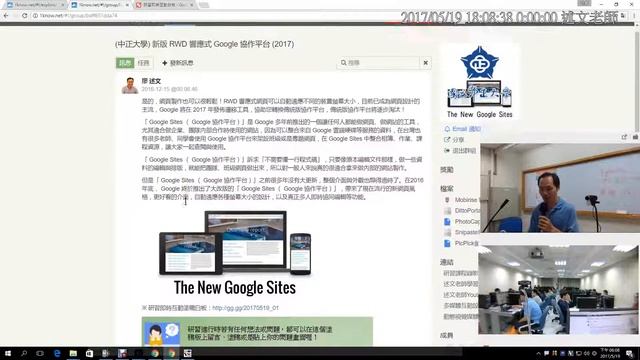Click the extension icon beside Chrome menu
This screenshot has width=640, height=360.
coord(623,16)
